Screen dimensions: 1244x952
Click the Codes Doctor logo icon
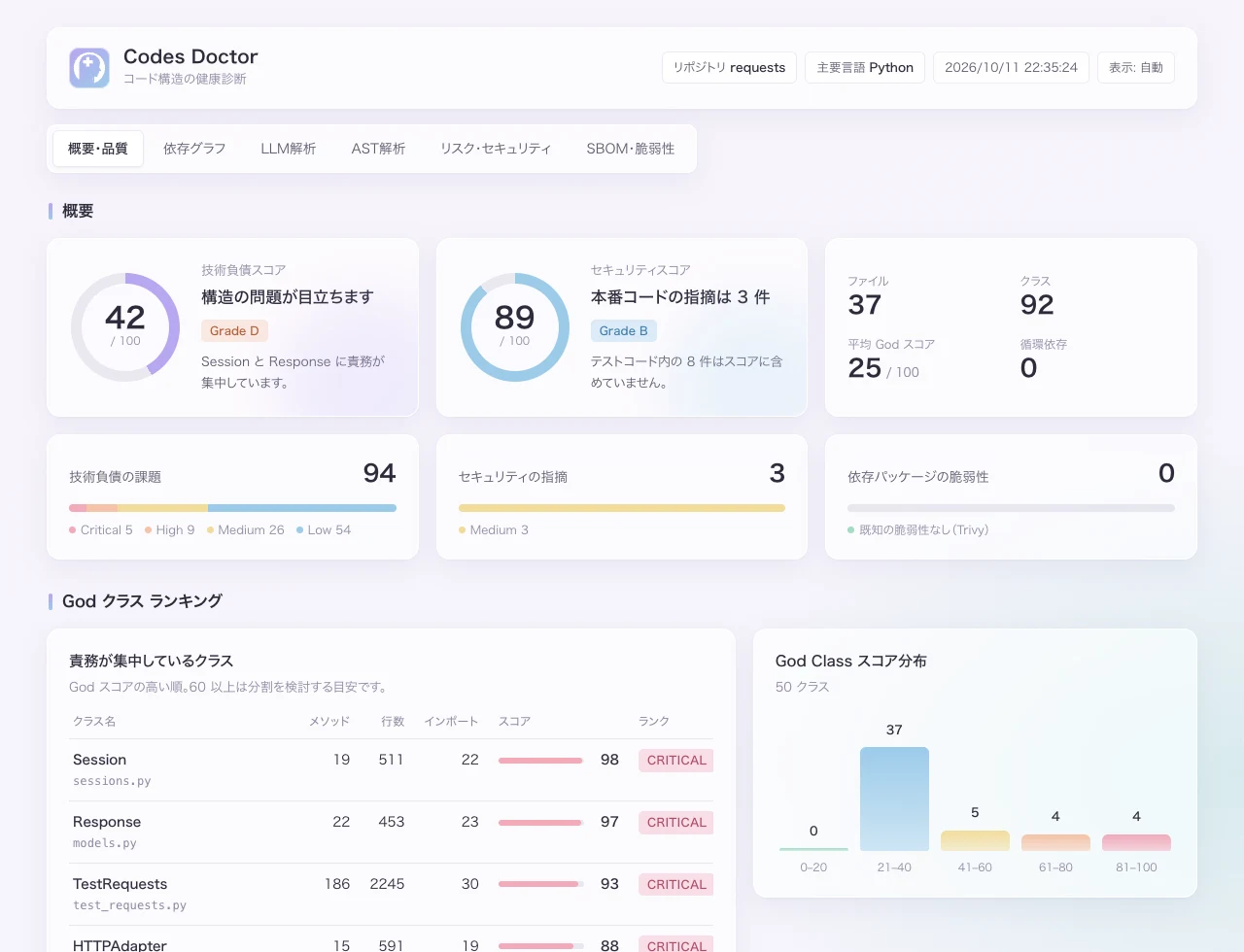pos(89,68)
